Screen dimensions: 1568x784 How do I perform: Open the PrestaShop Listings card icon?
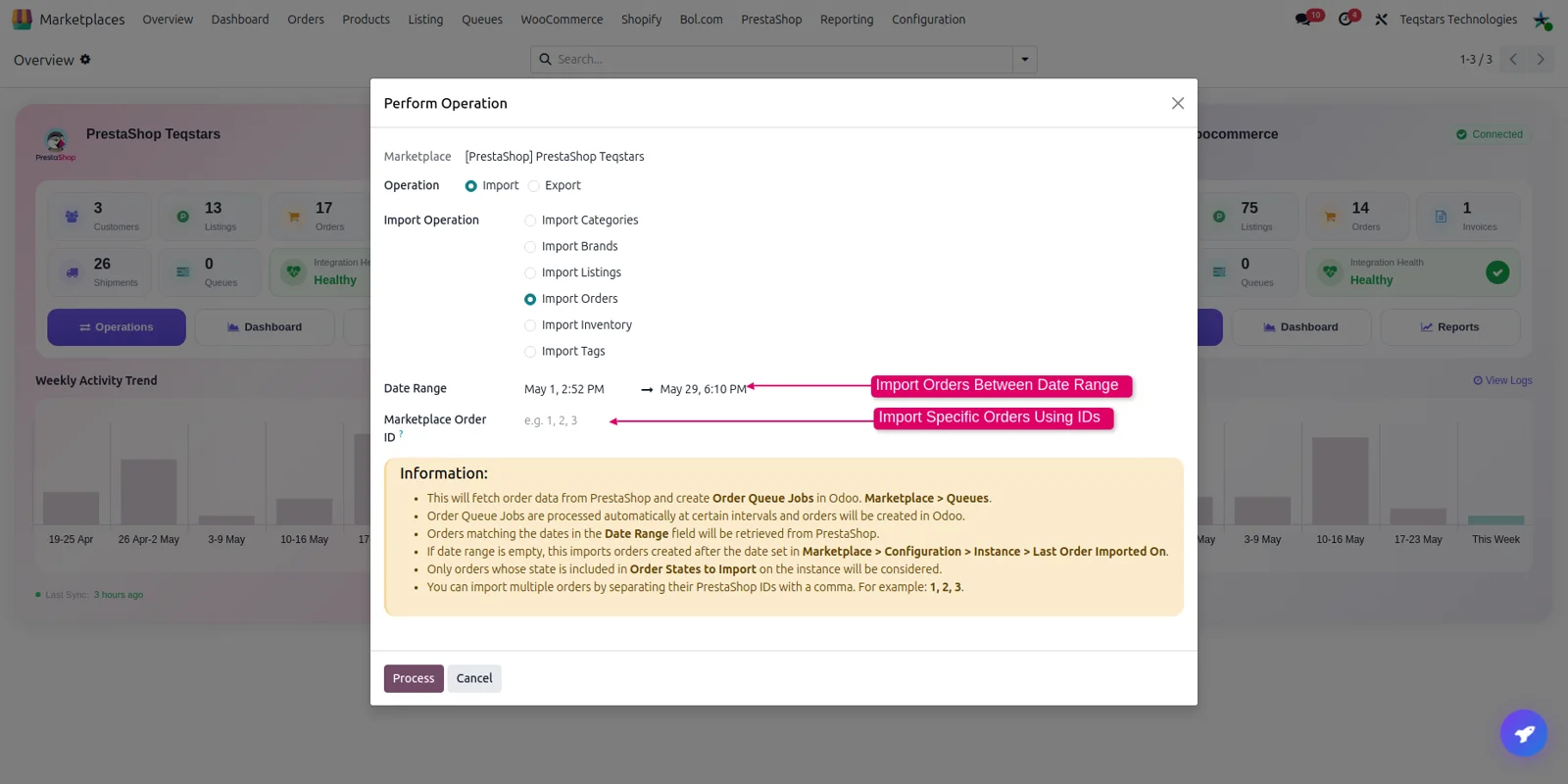tap(182, 217)
